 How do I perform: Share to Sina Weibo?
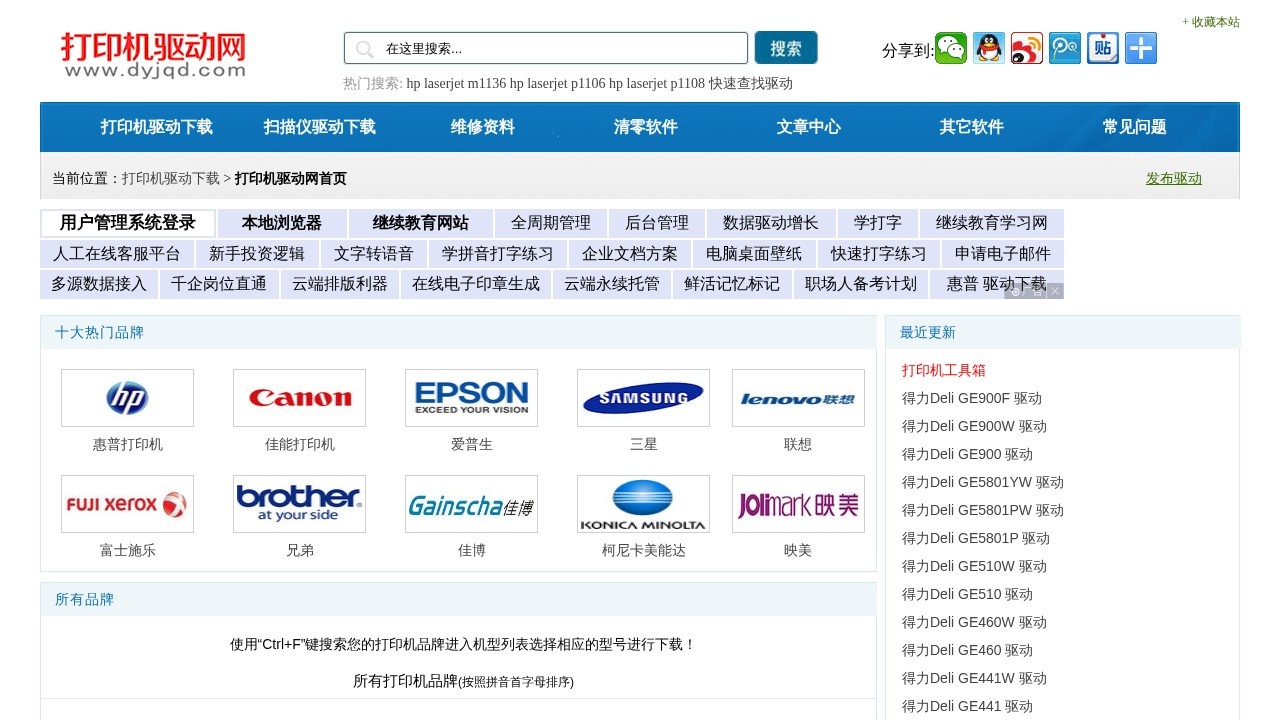[x=1027, y=48]
